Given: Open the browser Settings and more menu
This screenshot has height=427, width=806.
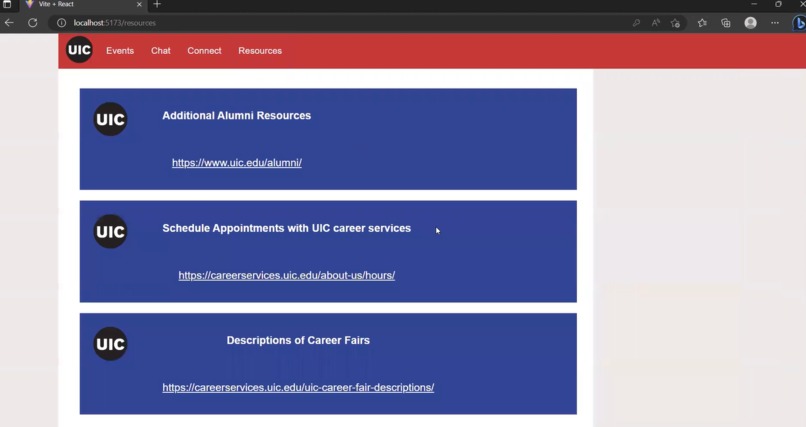Looking at the screenshot, I should point(775,23).
